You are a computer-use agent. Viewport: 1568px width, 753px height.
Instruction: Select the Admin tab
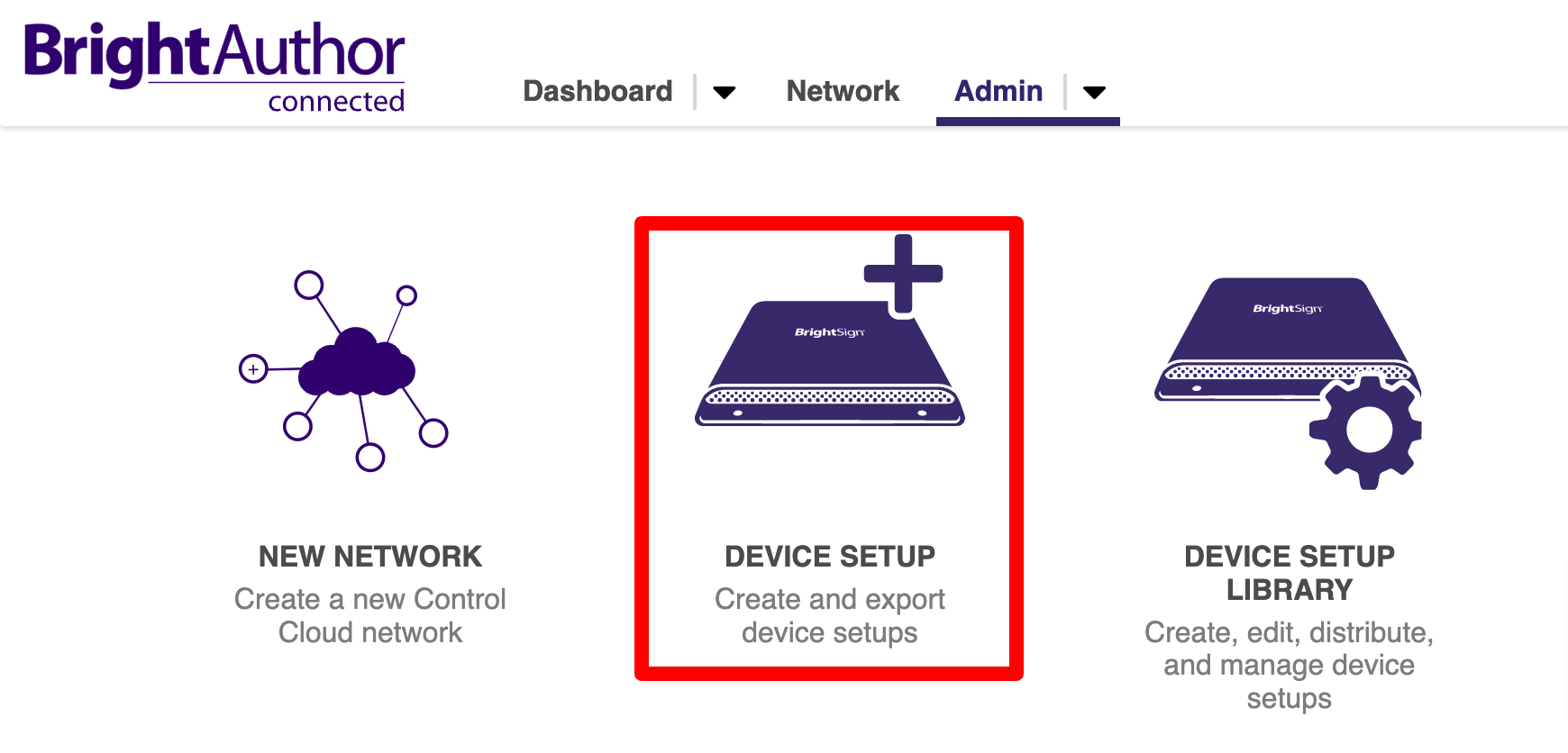pyautogui.click(x=998, y=91)
